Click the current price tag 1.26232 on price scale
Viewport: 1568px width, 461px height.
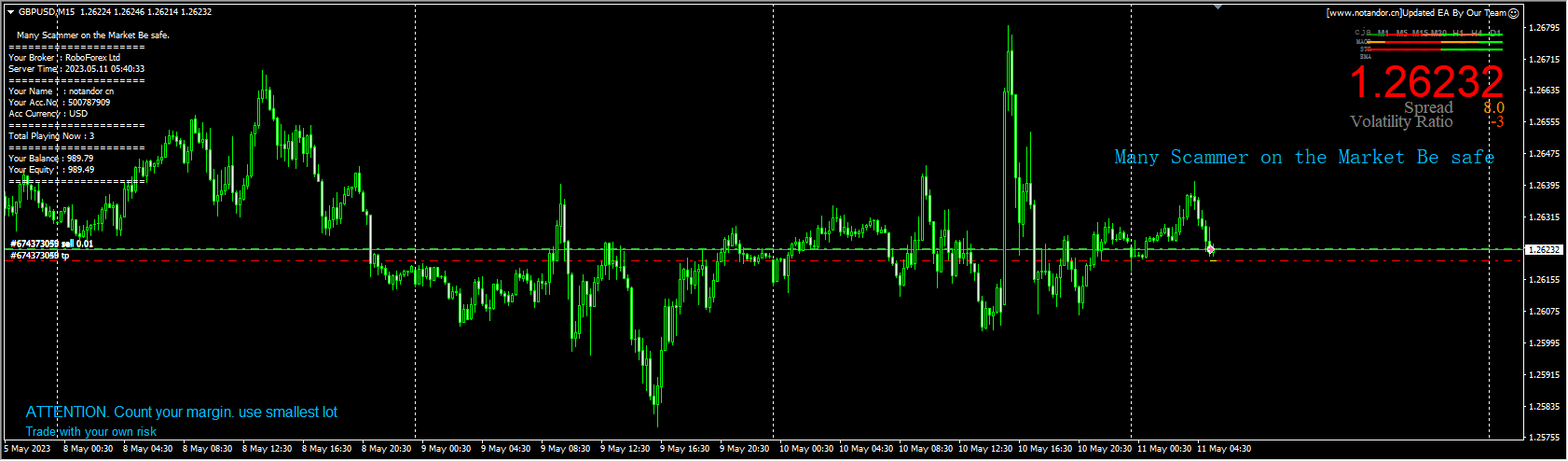[1544, 250]
